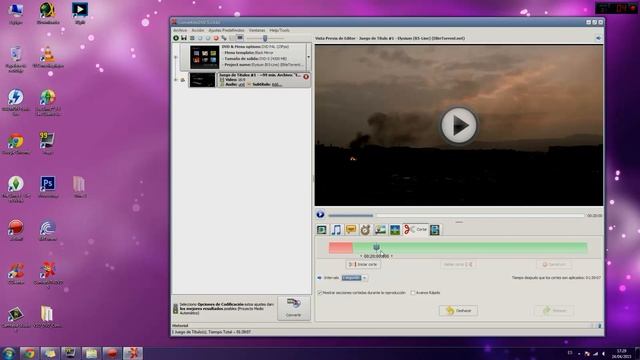Screen dimensions: 640x360
Task: Expand the tree node next to title set
Action: coord(176,80)
